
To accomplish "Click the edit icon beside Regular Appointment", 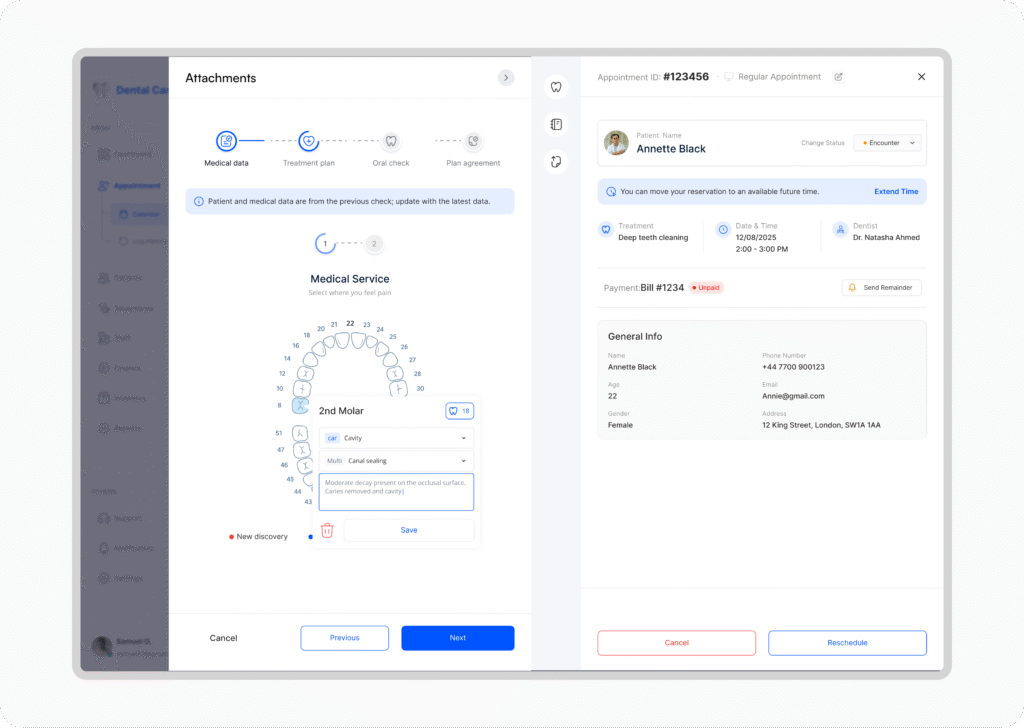I will pyautogui.click(x=838, y=77).
